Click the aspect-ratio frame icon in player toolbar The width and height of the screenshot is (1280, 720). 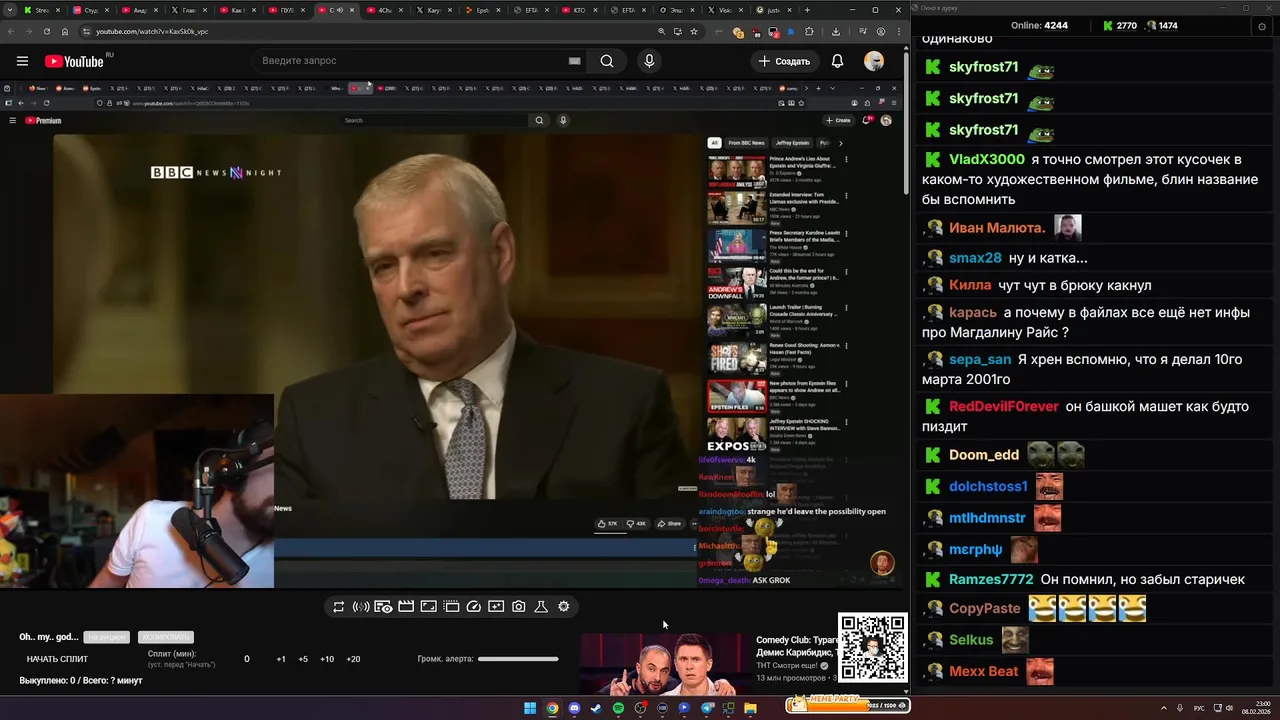pyautogui.click(x=428, y=607)
